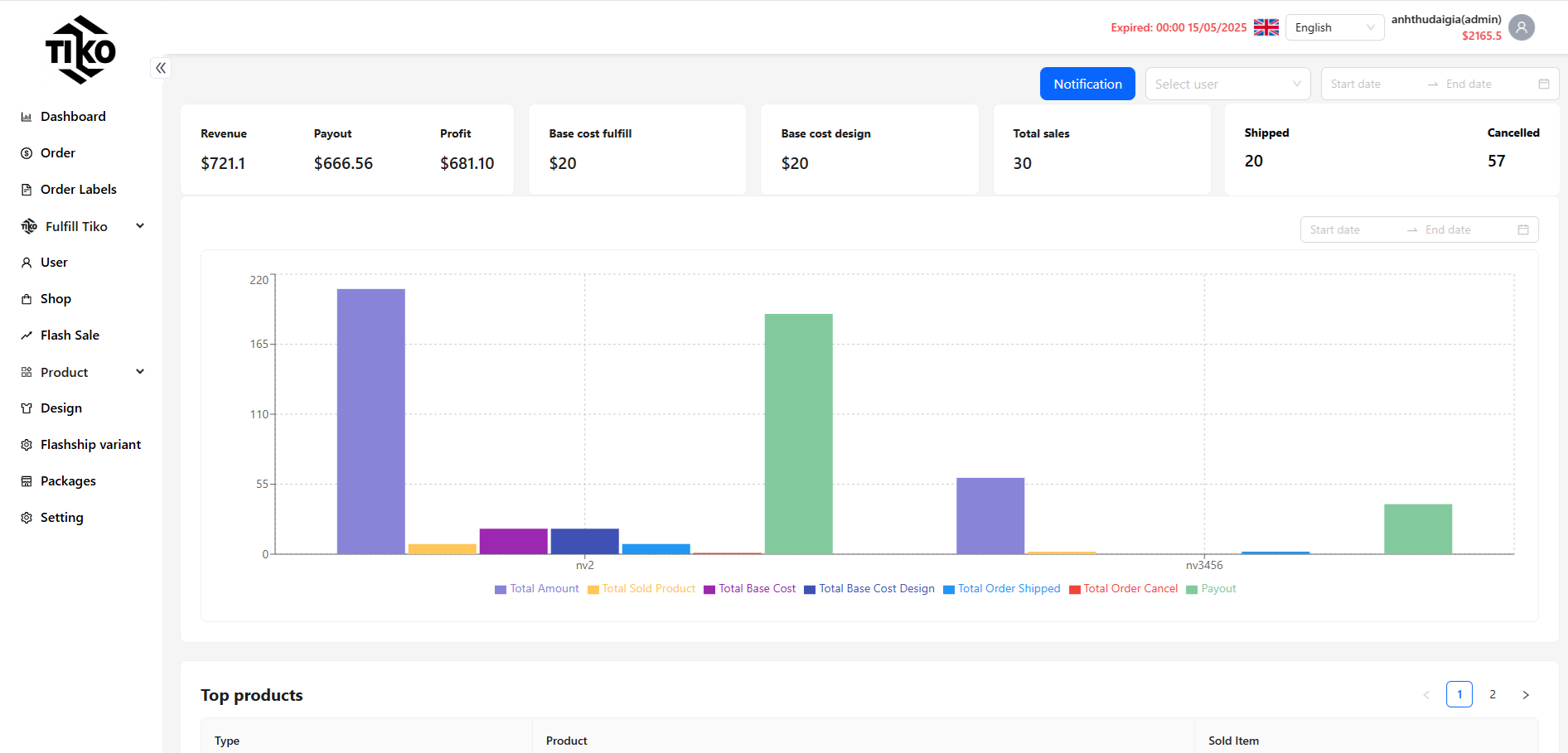Viewport: 1568px width, 753px height.
Task: Toggle Payout legend series
Action: click(1212, 589)
